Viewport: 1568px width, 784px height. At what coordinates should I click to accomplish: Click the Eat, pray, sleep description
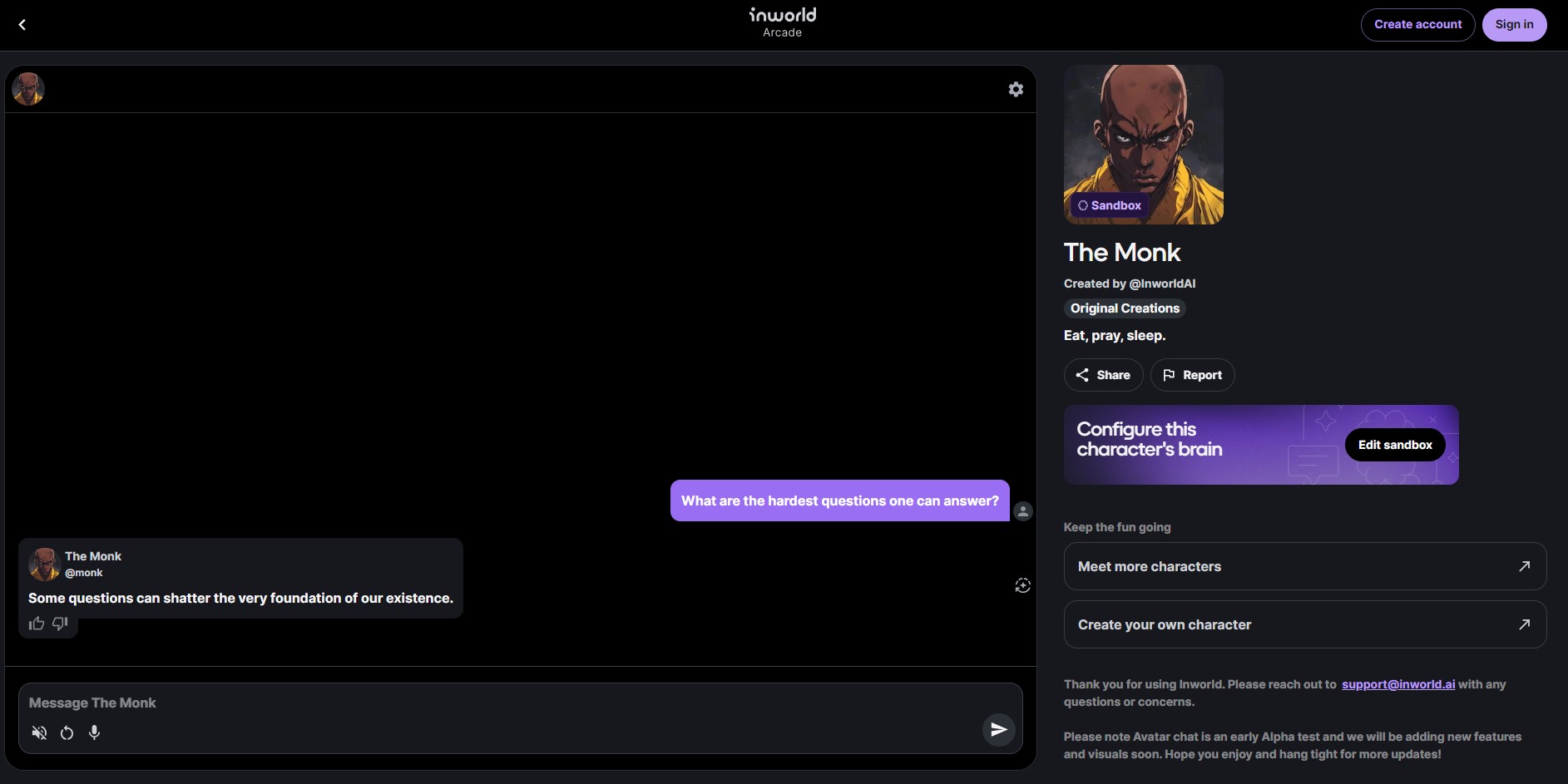coord(1115,336)
